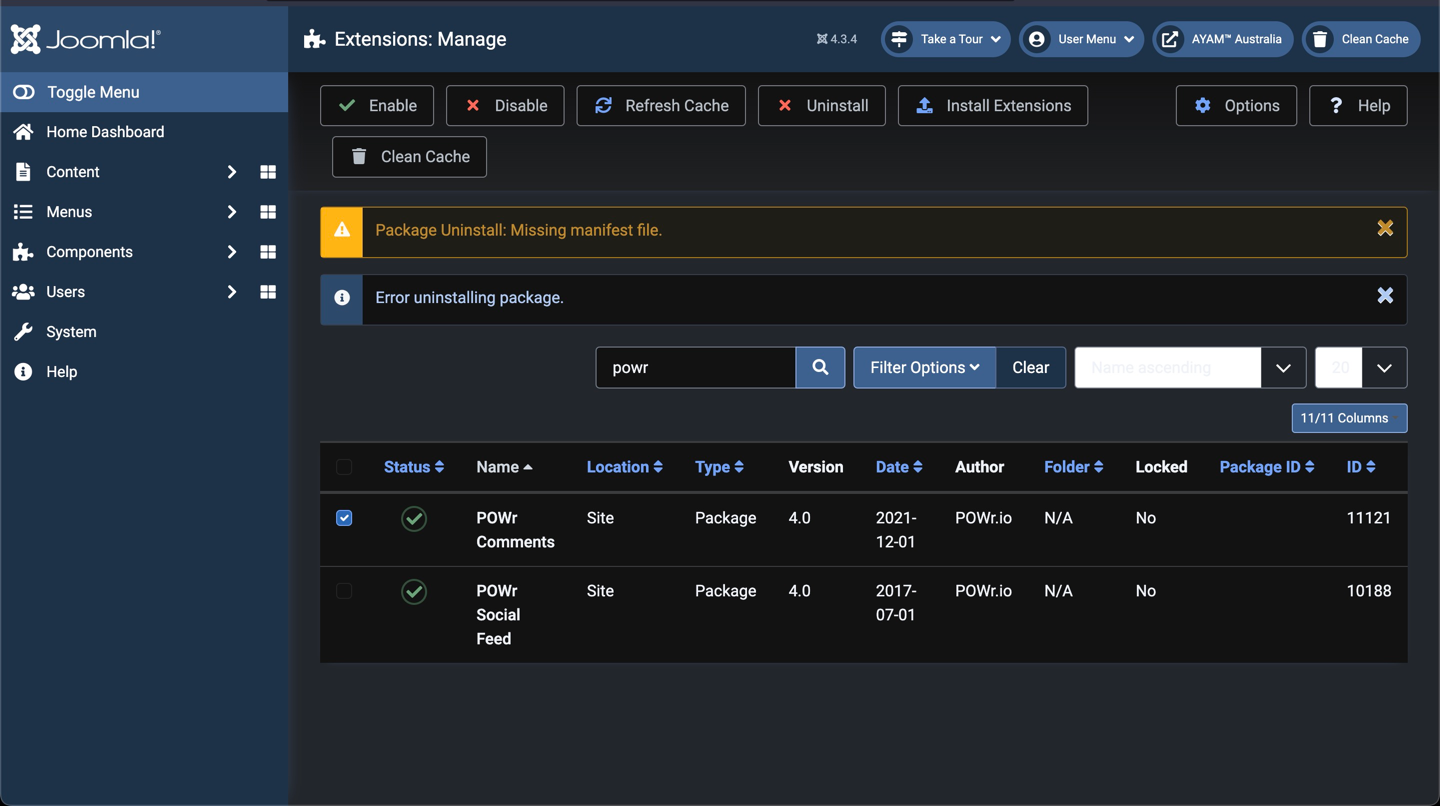Open the Menus dashboard grid icon
This screenshot has height=806, width=1440.
click(x=268, y=212)
